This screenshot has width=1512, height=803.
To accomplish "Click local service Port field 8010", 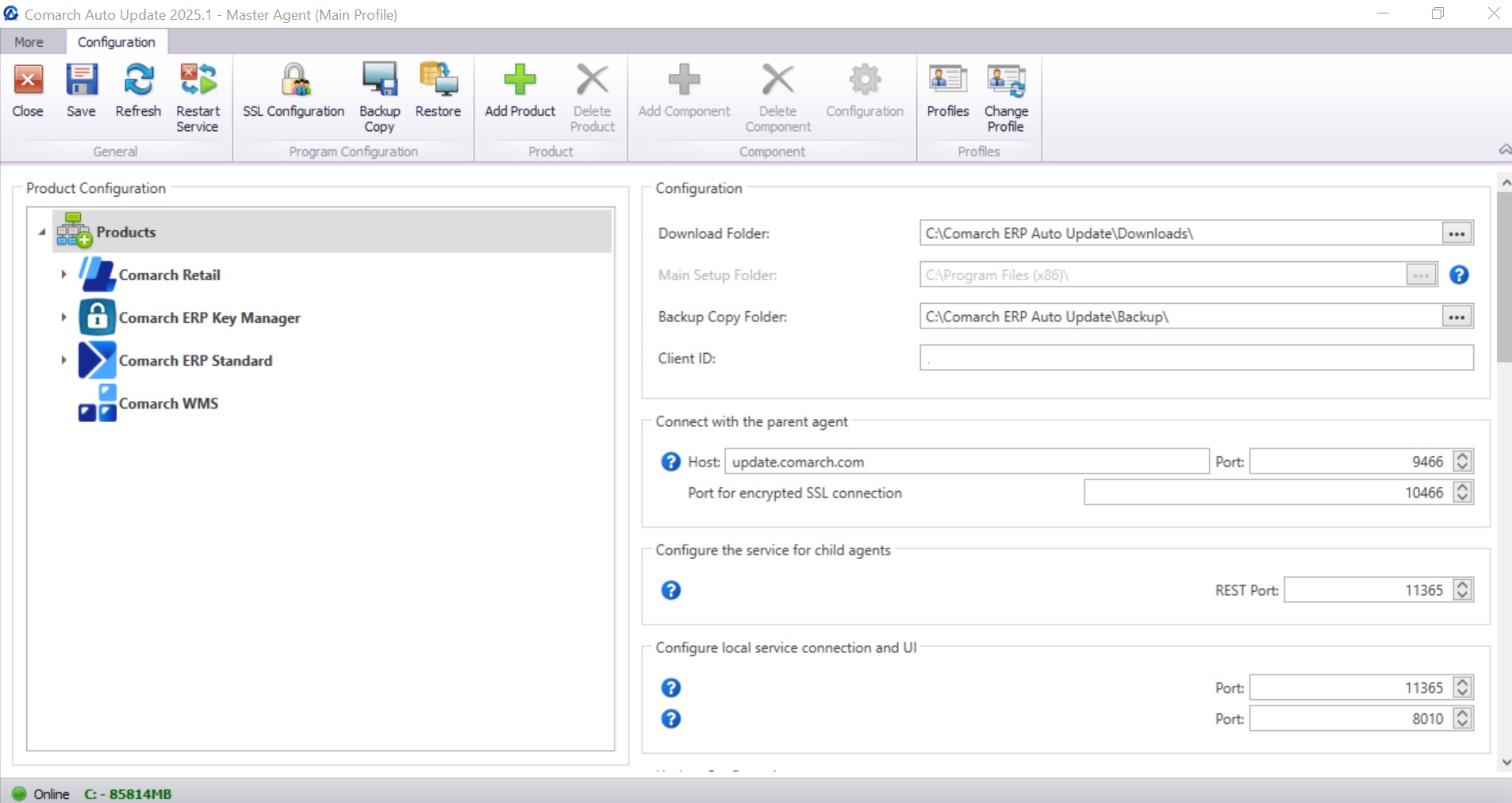I will point(1351,719).
